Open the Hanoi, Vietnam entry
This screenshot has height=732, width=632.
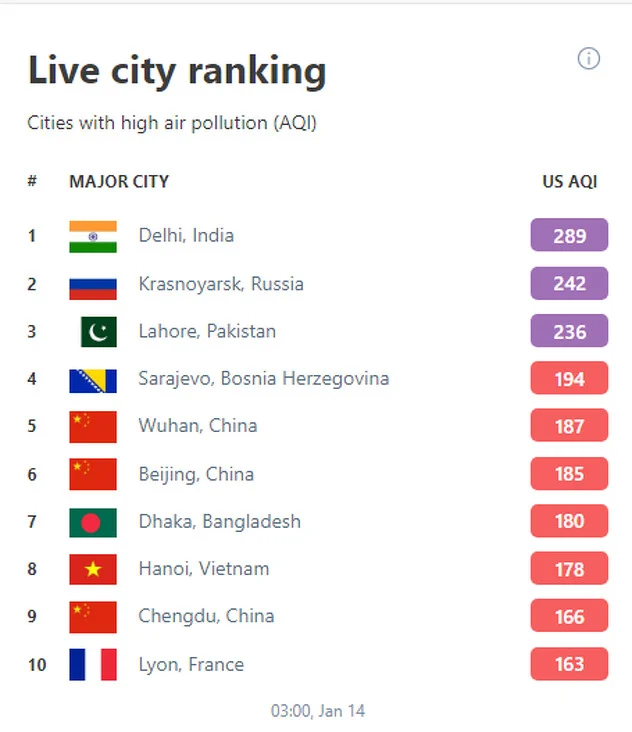[x=204, y=569]
